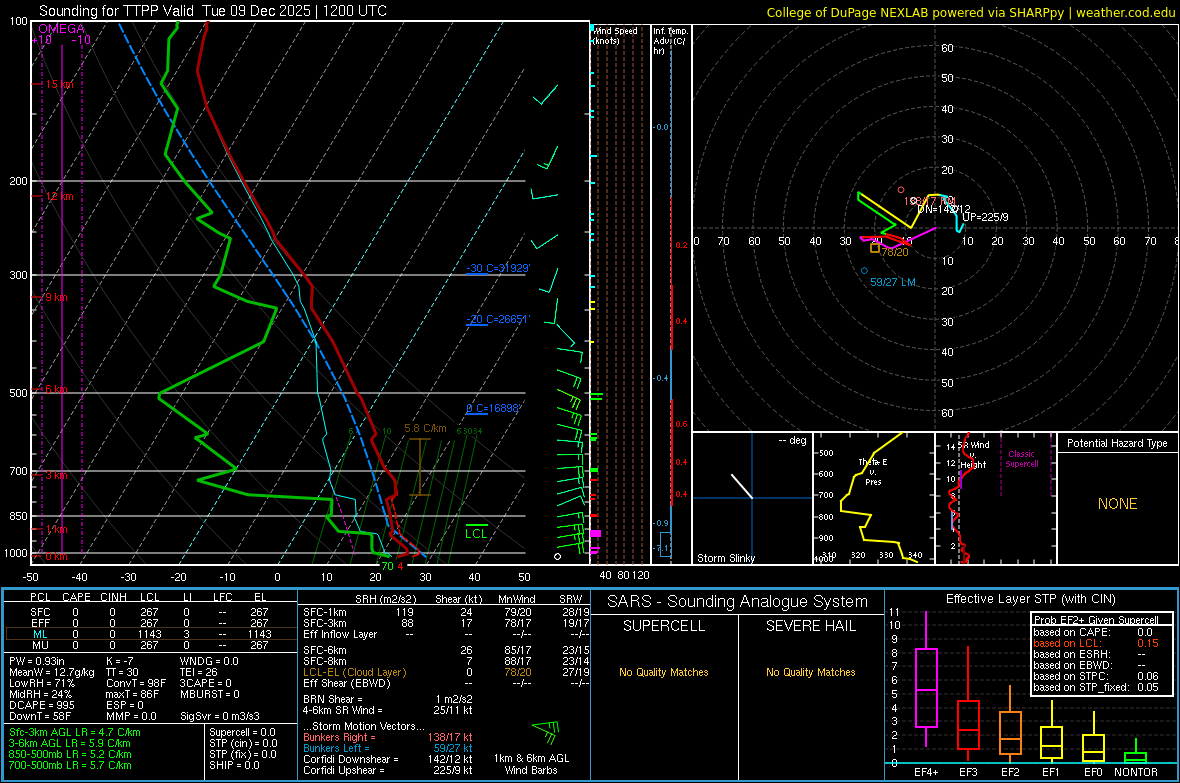Image resolution: width=1180 pixels, height=783 pixels.
Task: Click the Effective Layer STP (with CIN) title
Action: tap(1031, 599)
